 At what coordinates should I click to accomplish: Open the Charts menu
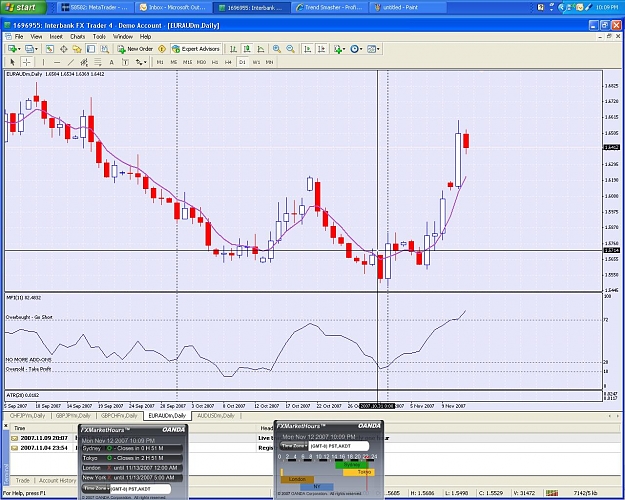(78, 36)
